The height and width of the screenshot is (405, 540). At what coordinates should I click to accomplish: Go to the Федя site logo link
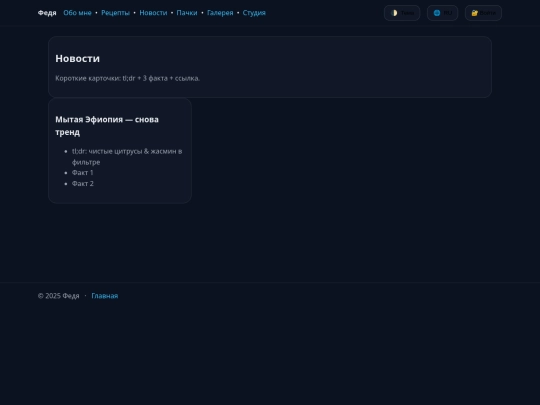tap(47, 13)
